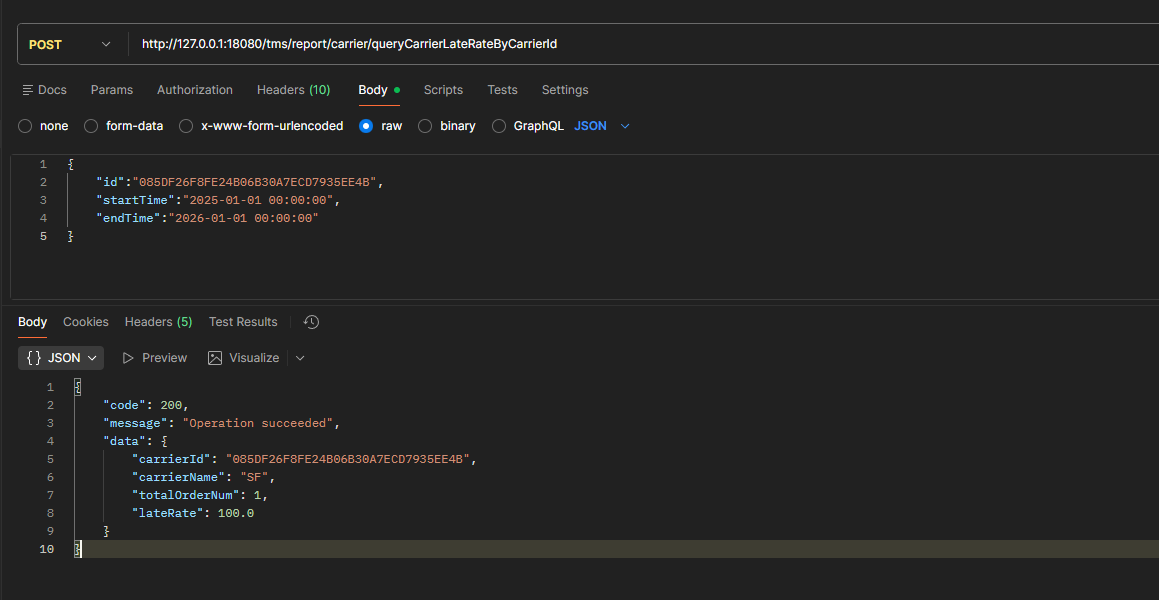1159x600 pixels.
Task: Switch to the Authorization tab
Action: point(195,90)
